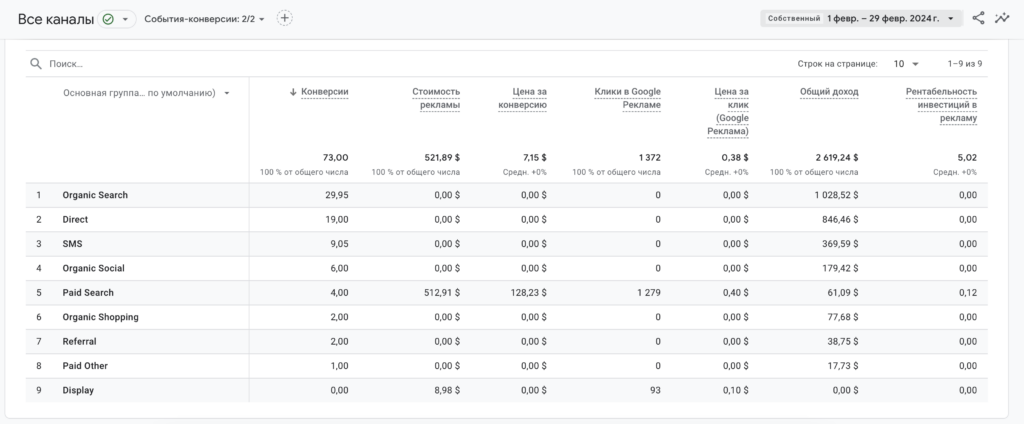Click the green checkmark status icon

(108, 19)
